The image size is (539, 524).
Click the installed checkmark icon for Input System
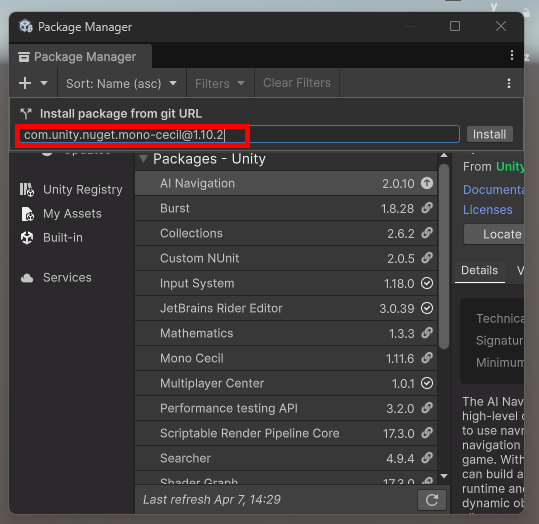pos(427,283)
